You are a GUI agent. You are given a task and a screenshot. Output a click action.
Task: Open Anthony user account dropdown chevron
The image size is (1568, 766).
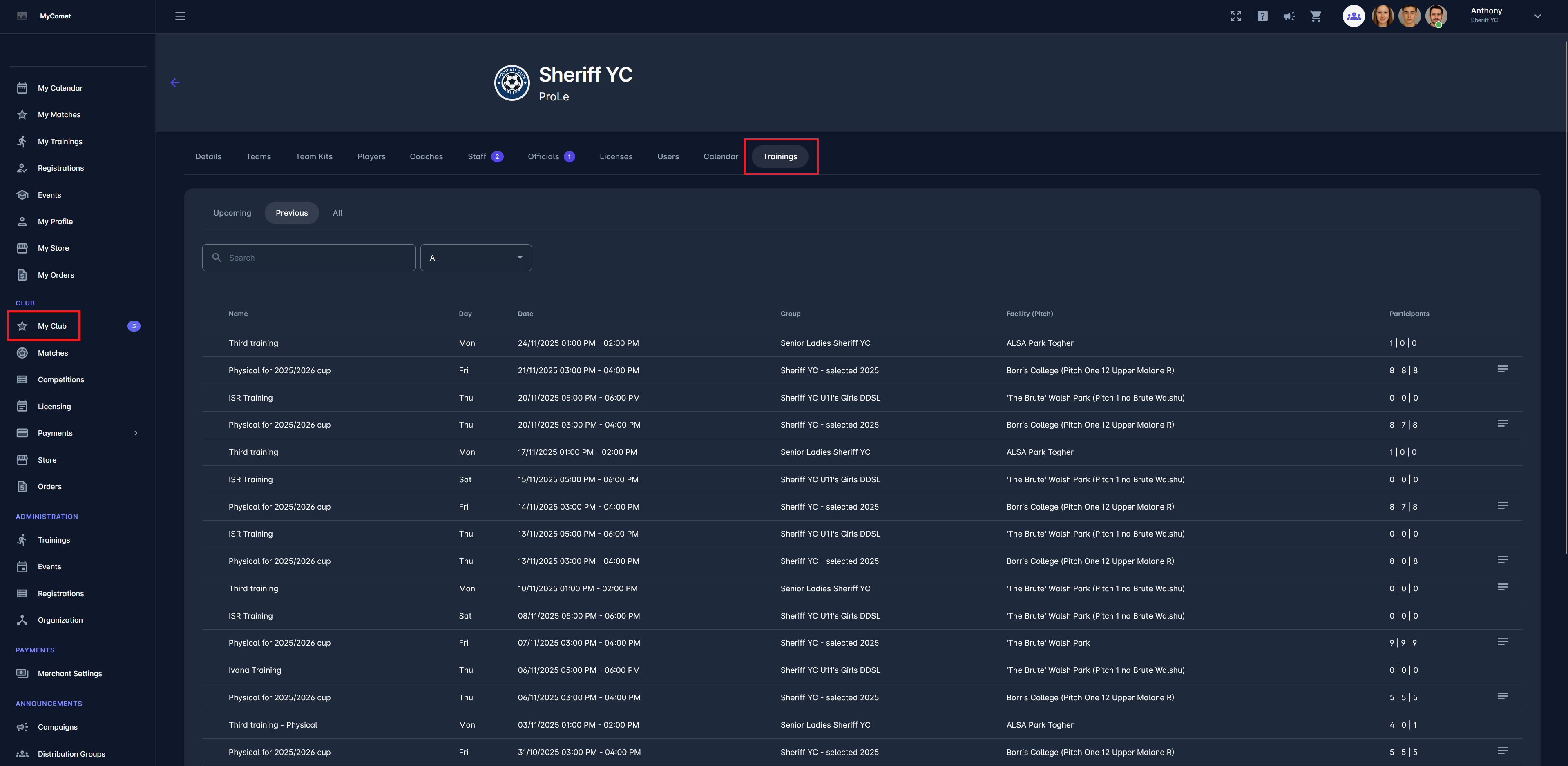[x=1537, y=16]
